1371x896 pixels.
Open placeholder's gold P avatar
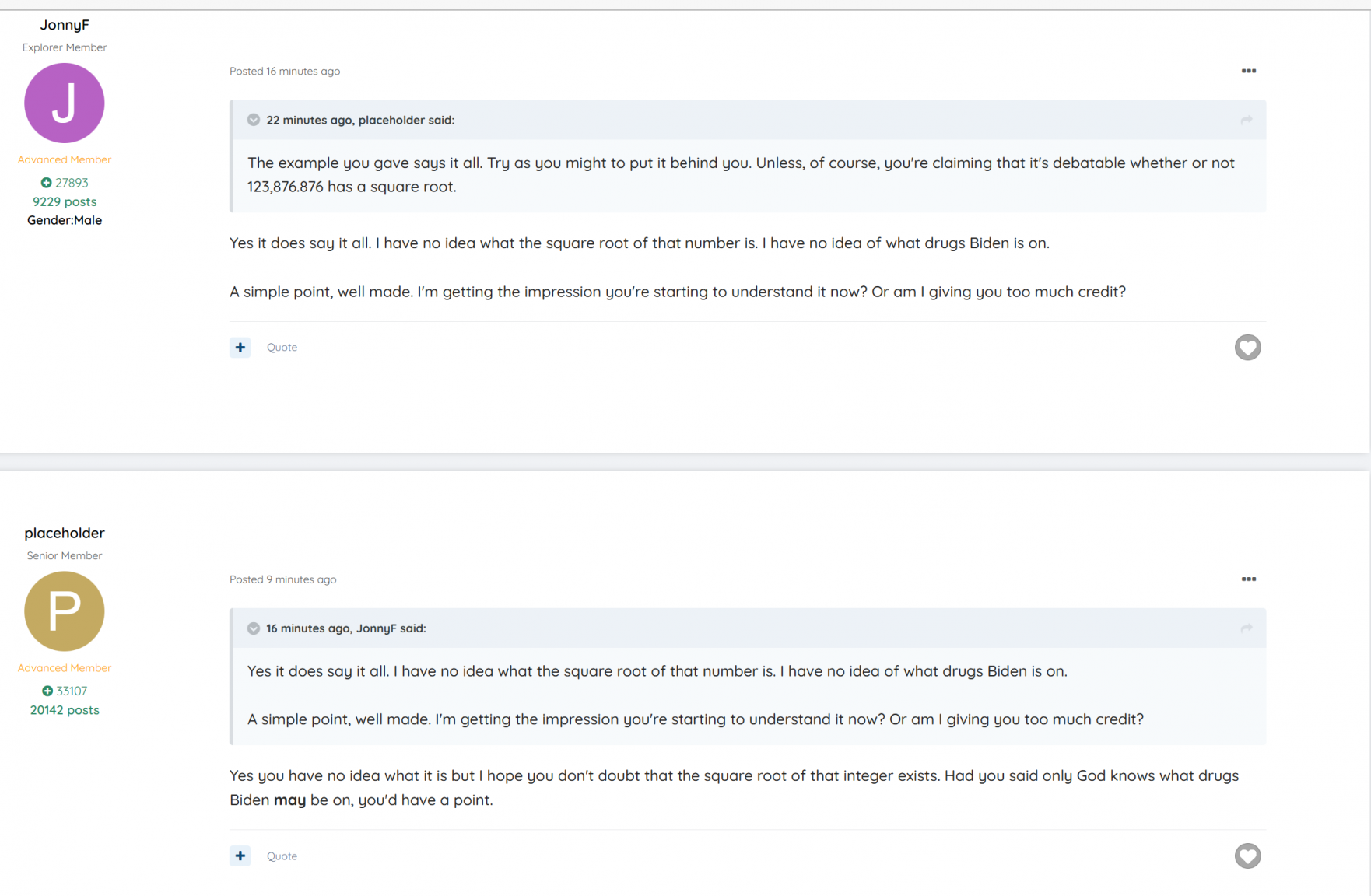(x=65, y=611)
